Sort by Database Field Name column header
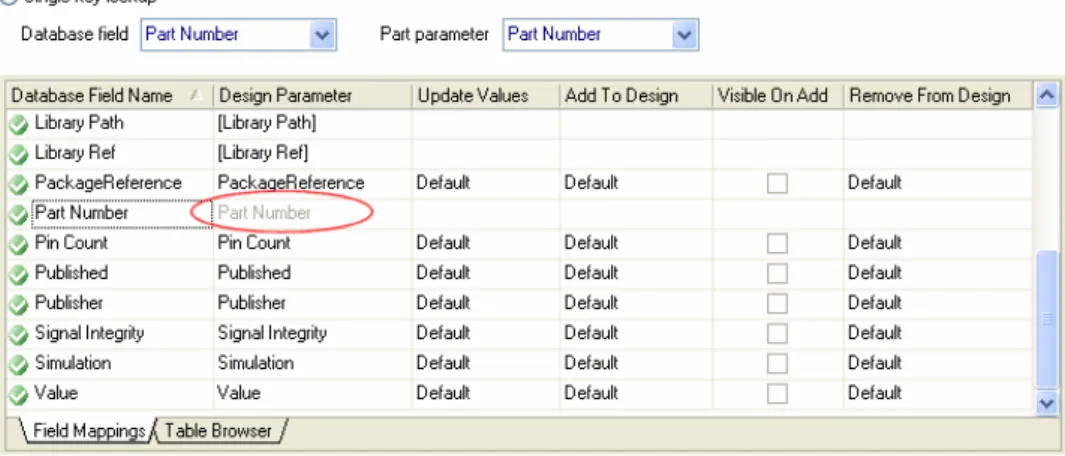 pos(109,96)
